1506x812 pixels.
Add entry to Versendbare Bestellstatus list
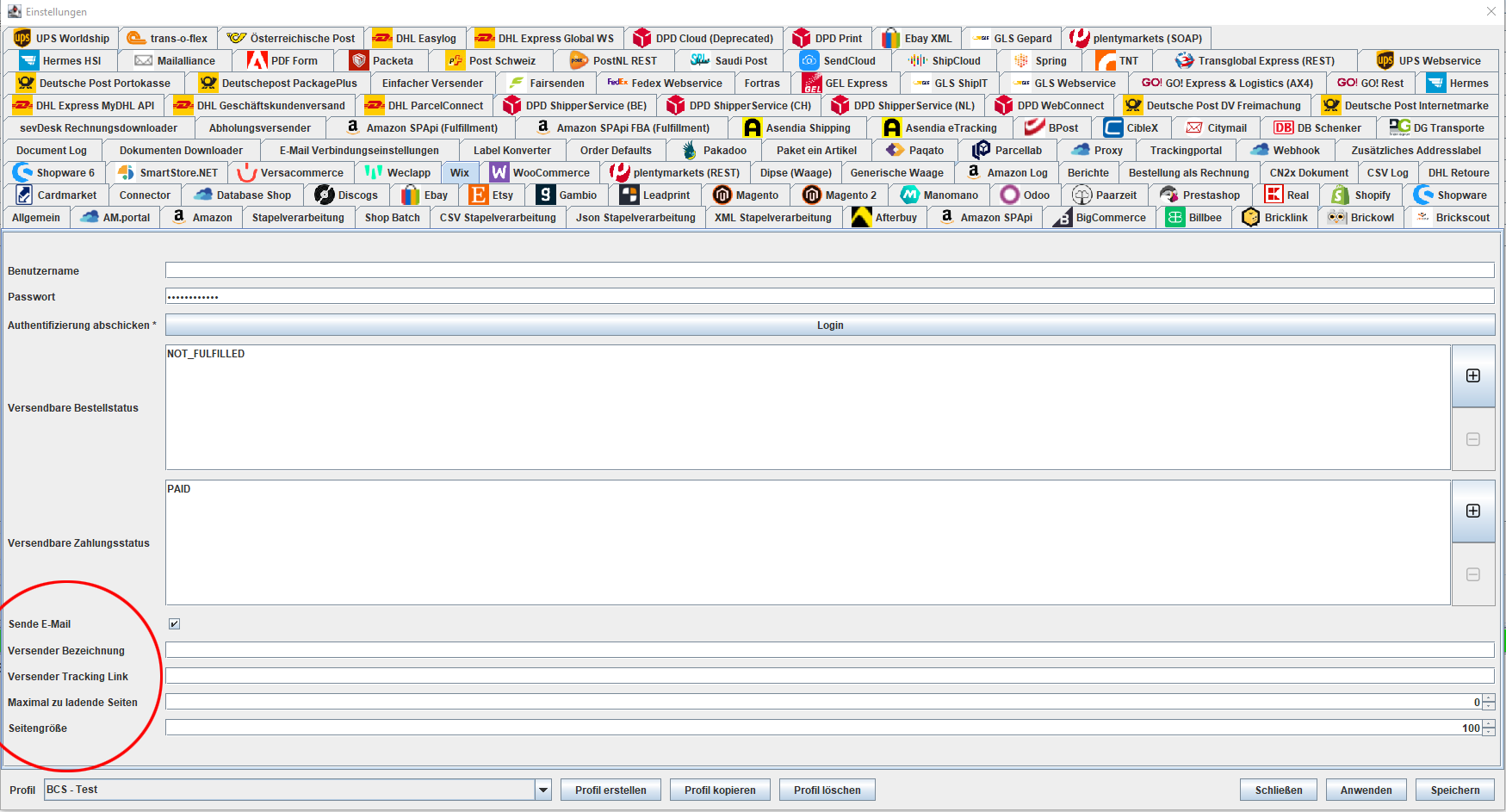(x=1473, y=375)
